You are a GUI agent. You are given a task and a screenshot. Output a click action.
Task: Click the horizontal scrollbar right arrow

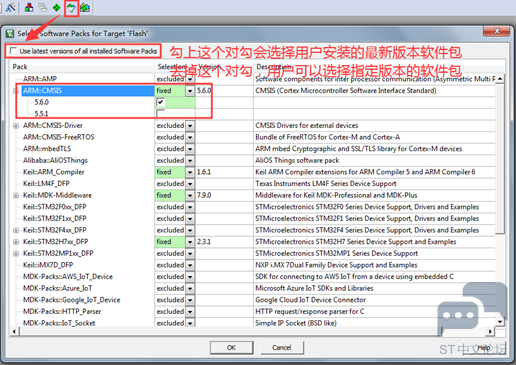490,331
